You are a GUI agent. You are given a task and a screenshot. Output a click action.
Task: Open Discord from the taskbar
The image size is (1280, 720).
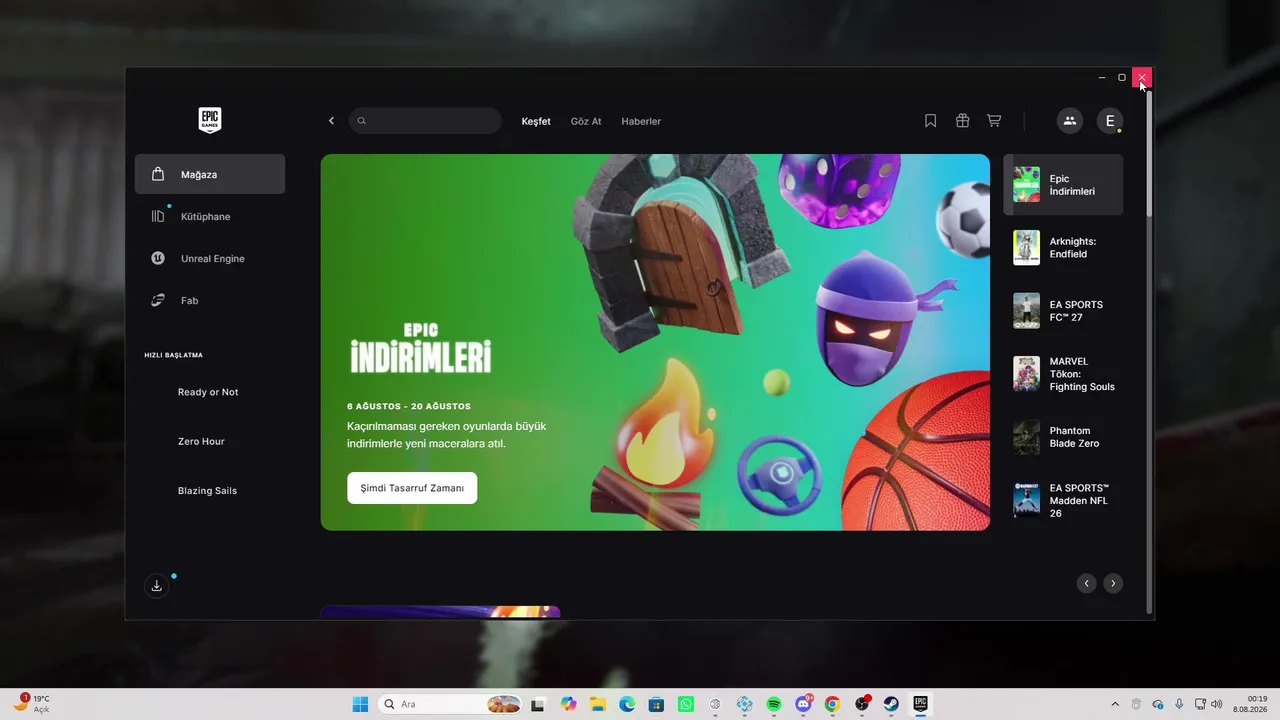pos(803,704)
